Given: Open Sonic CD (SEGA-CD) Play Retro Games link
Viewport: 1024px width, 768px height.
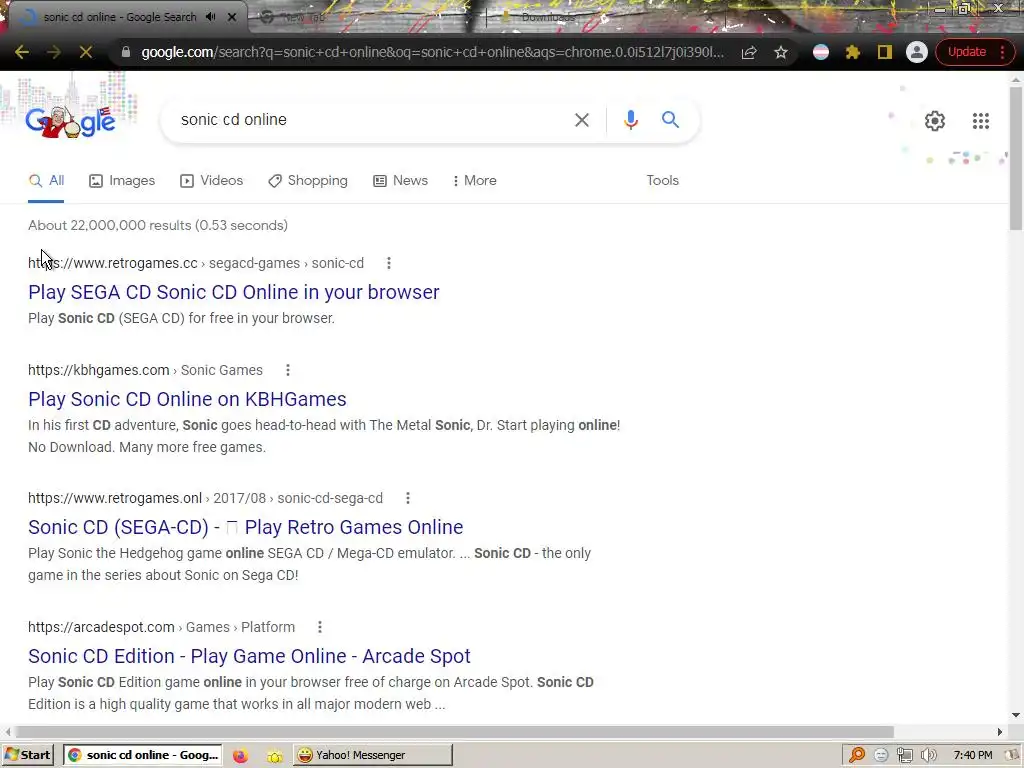Looking at the screenshot, I should tap(246, 527).
